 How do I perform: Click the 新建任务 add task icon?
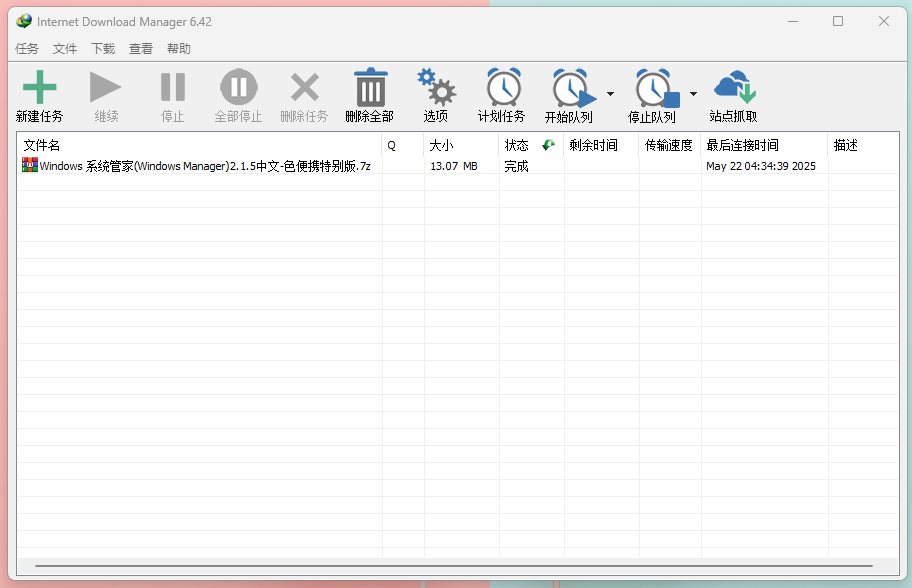39,87
